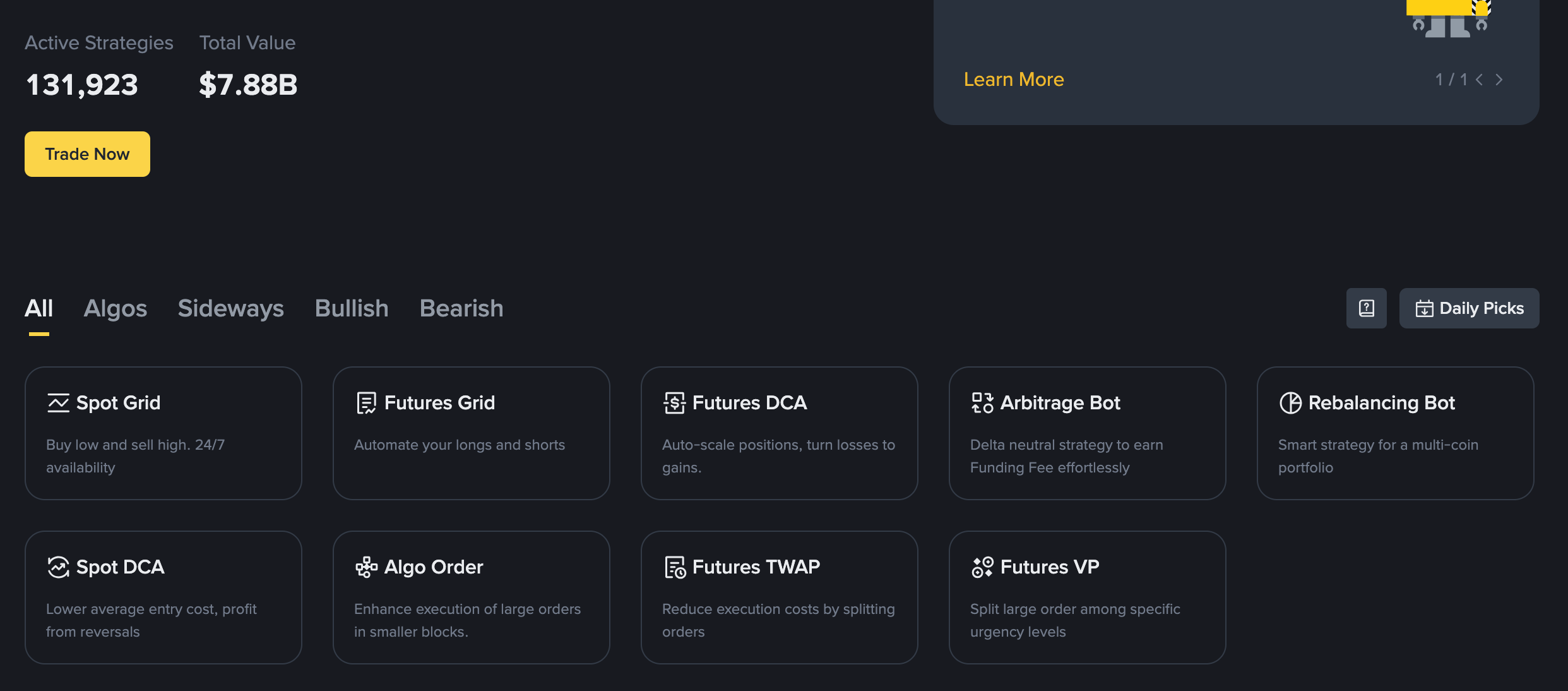Open the Daily Picks button

(1469, 308)
